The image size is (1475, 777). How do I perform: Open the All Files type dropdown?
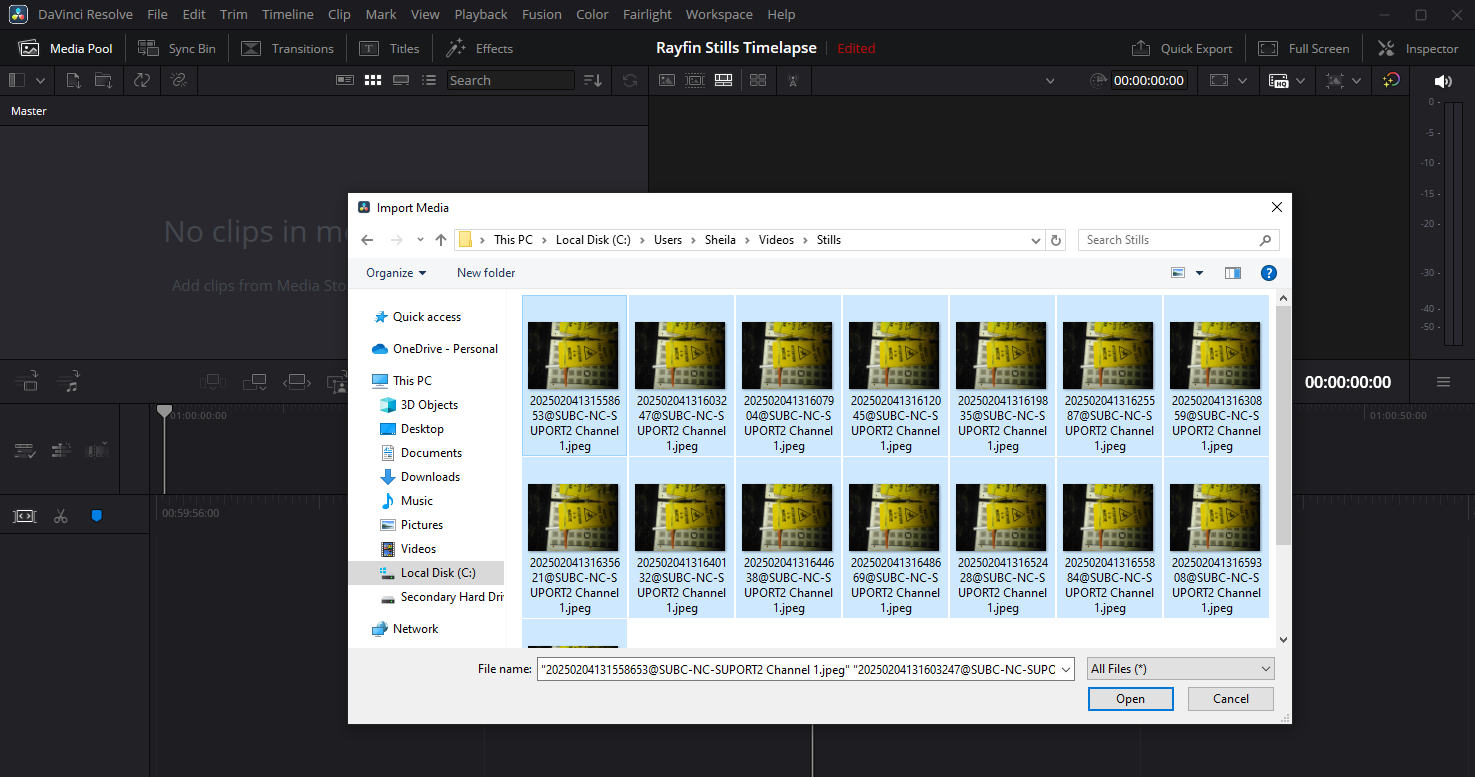(x=1180, y=669)
